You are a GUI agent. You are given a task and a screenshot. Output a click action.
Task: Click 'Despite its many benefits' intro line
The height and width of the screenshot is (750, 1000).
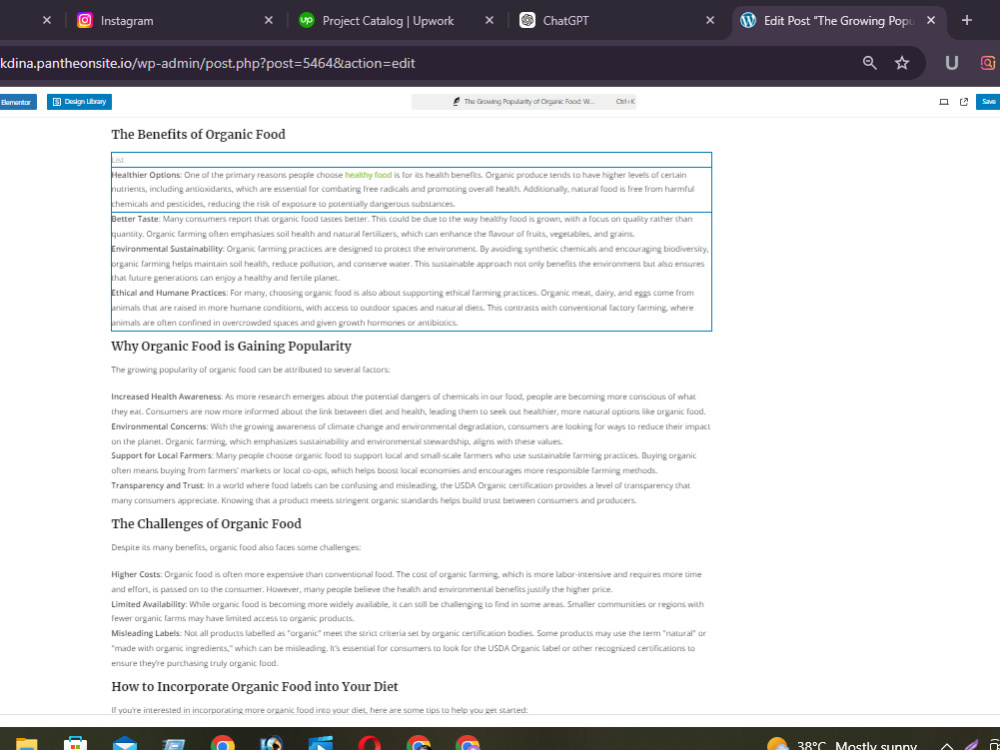pos(236,547)
